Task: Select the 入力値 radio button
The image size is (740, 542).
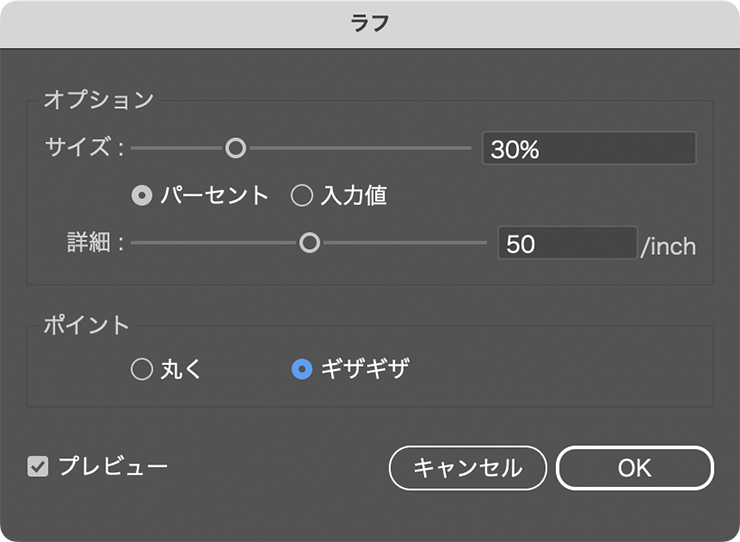Action: [x=302, y=196]
